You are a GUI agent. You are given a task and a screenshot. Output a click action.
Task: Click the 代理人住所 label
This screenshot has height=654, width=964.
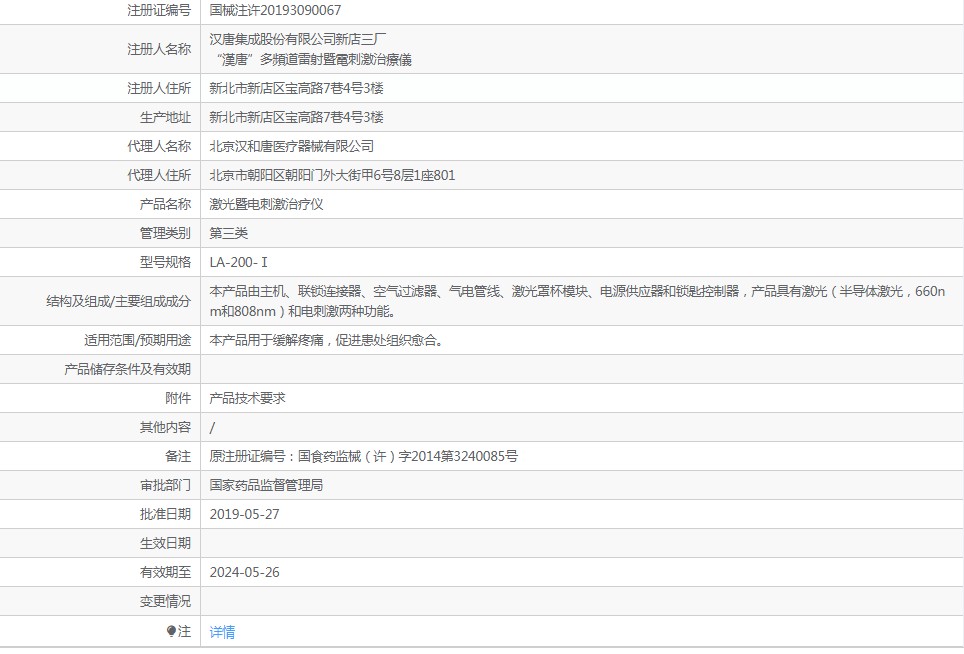(159, 175)
